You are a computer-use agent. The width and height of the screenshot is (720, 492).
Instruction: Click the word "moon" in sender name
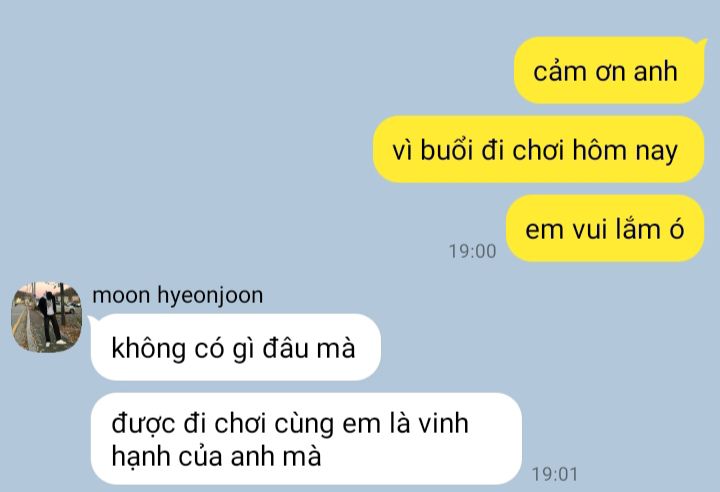click(x=121, y=295)
